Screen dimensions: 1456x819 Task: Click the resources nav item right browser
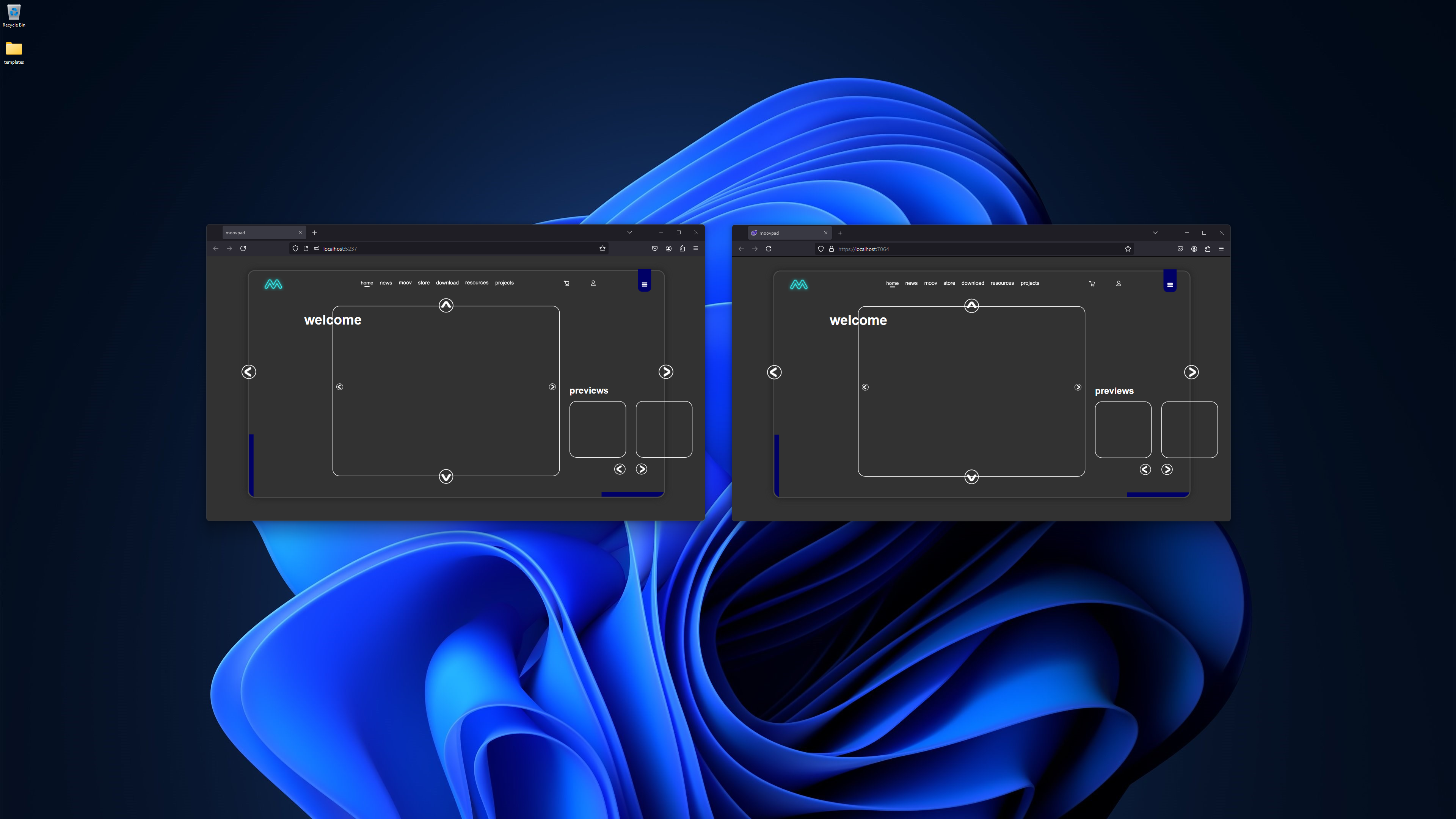(x=1002, y=282)
